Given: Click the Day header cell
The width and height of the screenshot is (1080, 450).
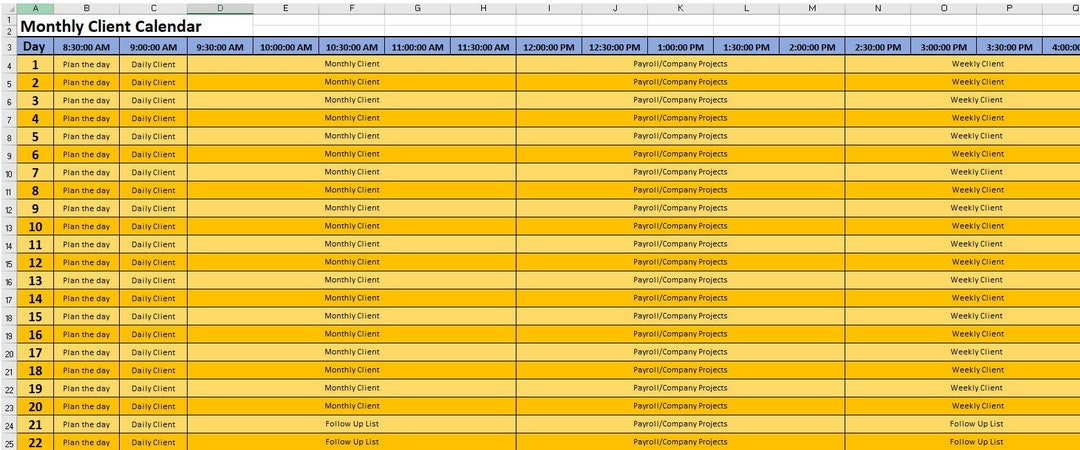Looking at the screenshot, I should [35, 47].
